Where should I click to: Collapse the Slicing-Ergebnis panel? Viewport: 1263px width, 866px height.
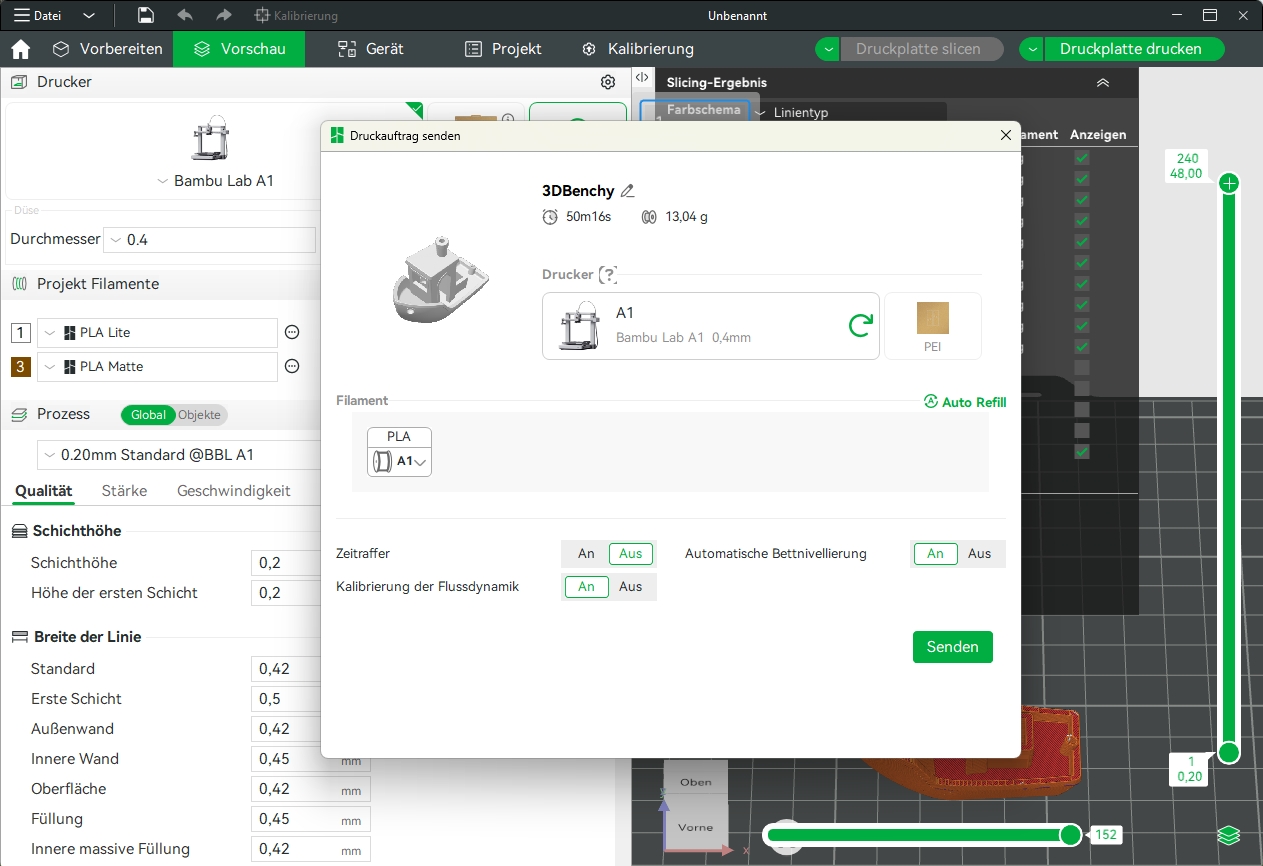[x=1103, y=83]
